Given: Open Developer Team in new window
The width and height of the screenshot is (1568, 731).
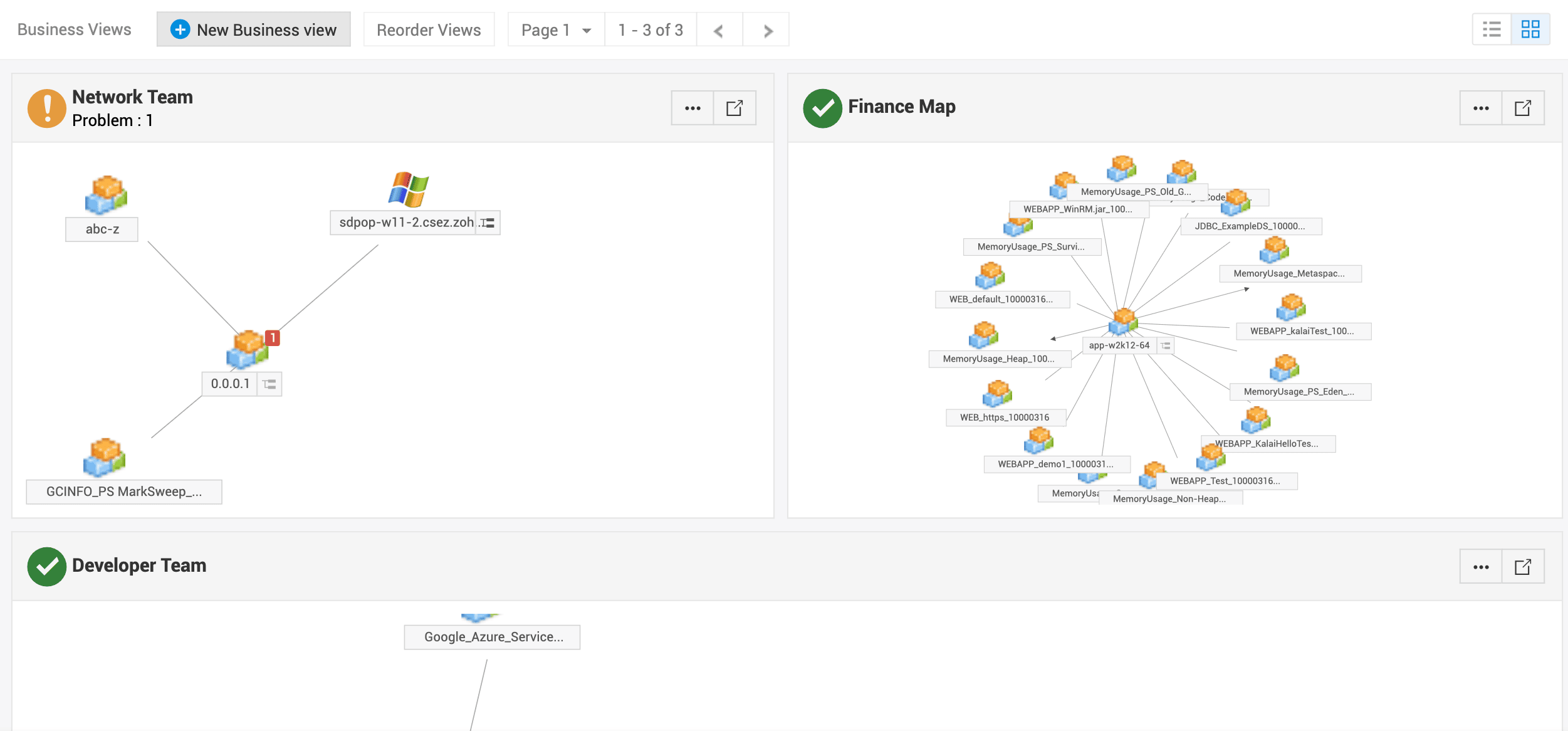Looking at the screenshot, I should pos(1523,567).
